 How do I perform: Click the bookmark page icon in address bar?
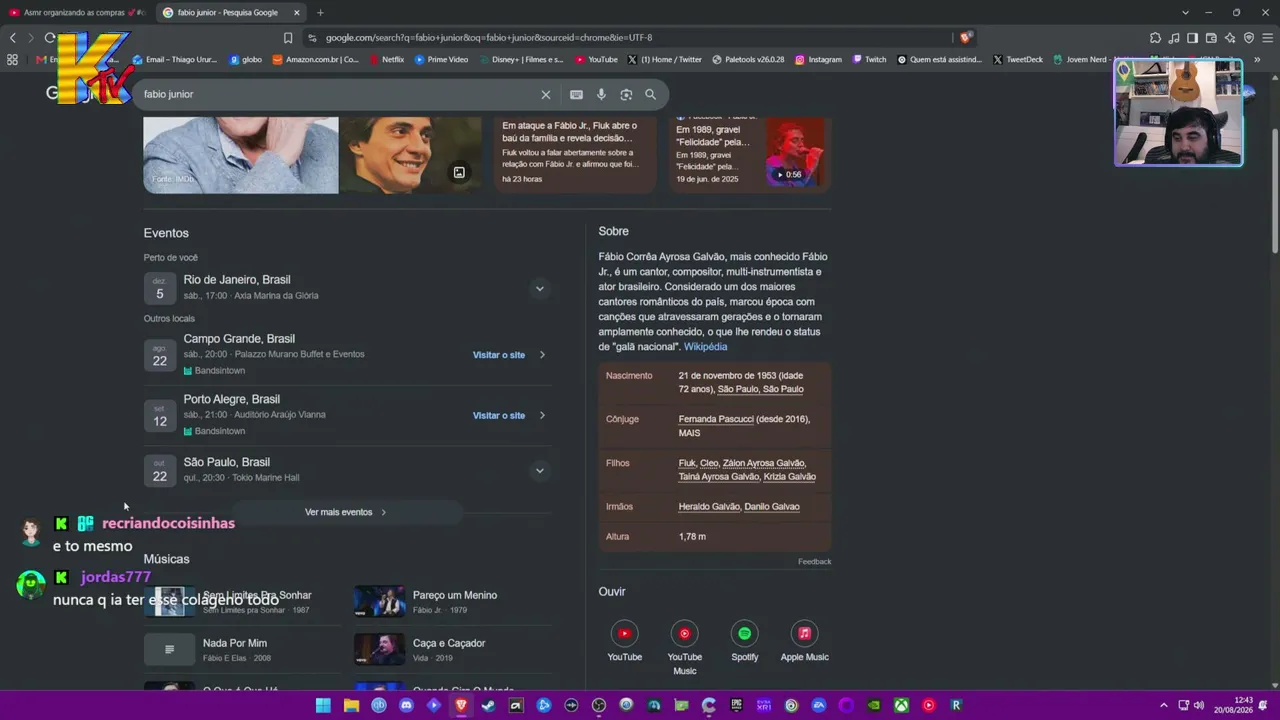[x=288, y=38]
